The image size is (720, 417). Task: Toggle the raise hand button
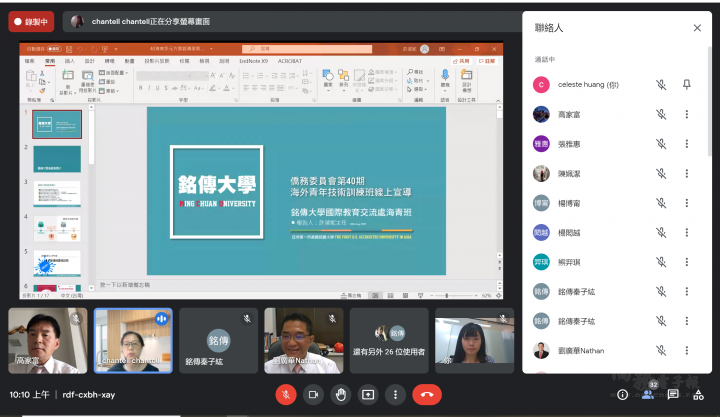click(341, 394)
